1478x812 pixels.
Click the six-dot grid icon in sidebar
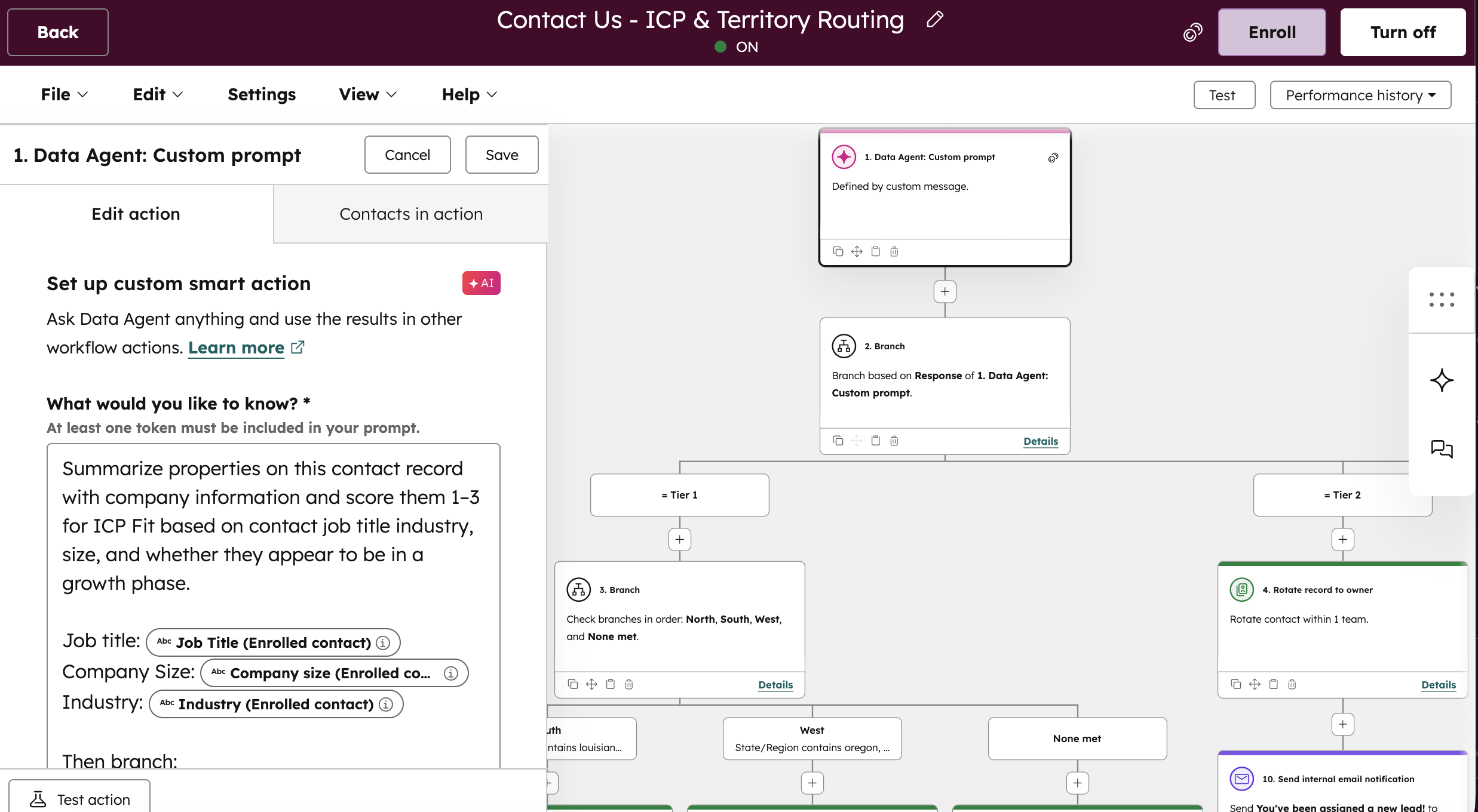click(x=1441, y=300)
